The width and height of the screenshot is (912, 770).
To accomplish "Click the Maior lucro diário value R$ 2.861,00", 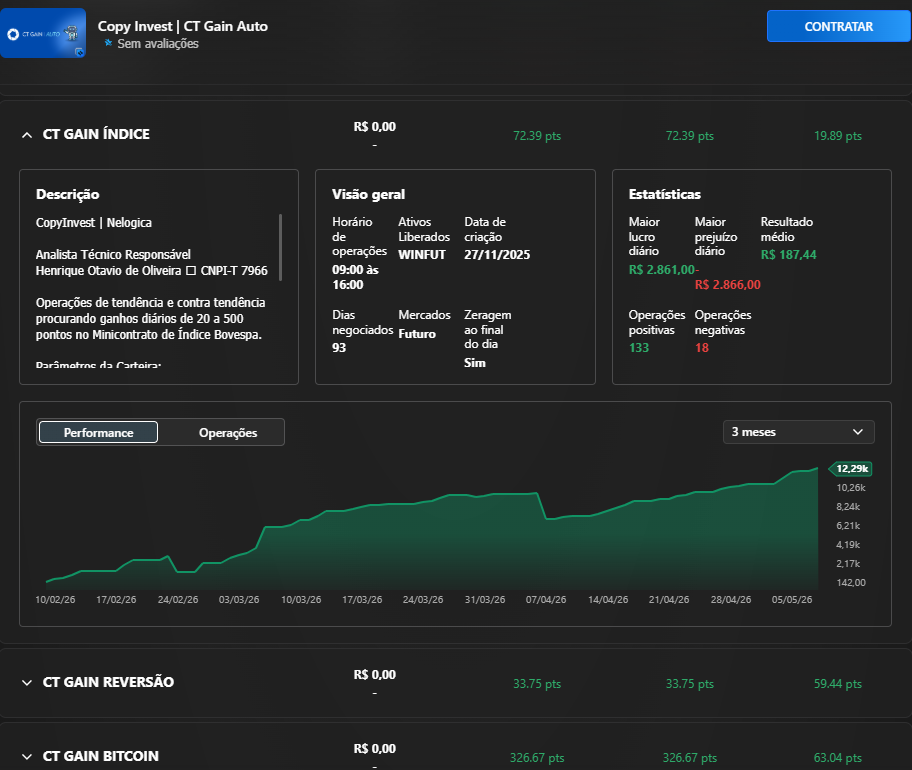I will pos(662,270).
